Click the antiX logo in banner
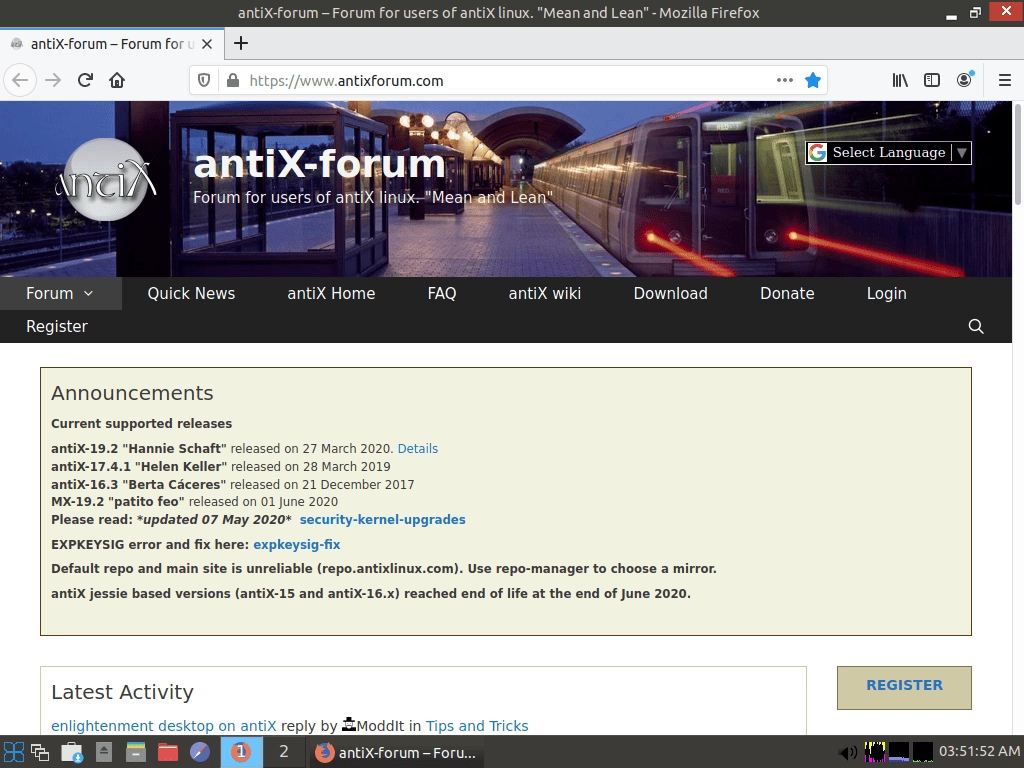Image resolution: width=1024 pixels, height=768 pixels. coord(106,180)
